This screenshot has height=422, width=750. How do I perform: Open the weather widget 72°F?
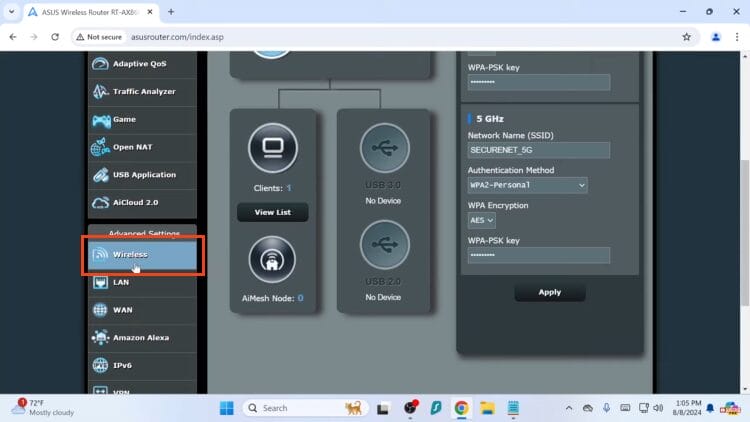click(x=43, y=408)
